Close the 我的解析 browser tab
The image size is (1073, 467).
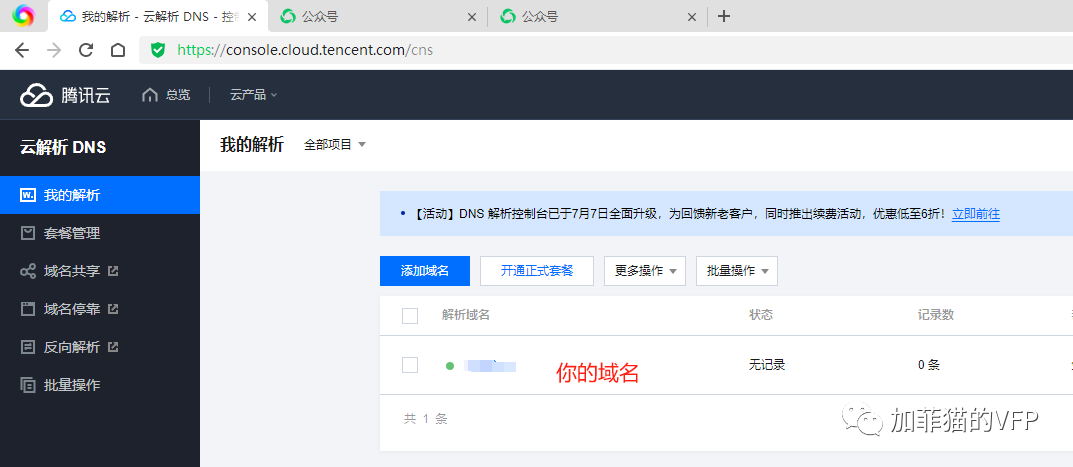(x=252, y=17)
